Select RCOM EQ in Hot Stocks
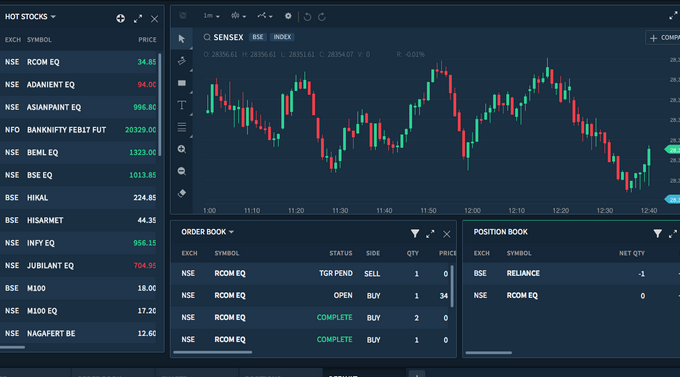 (x=78, y=62)
